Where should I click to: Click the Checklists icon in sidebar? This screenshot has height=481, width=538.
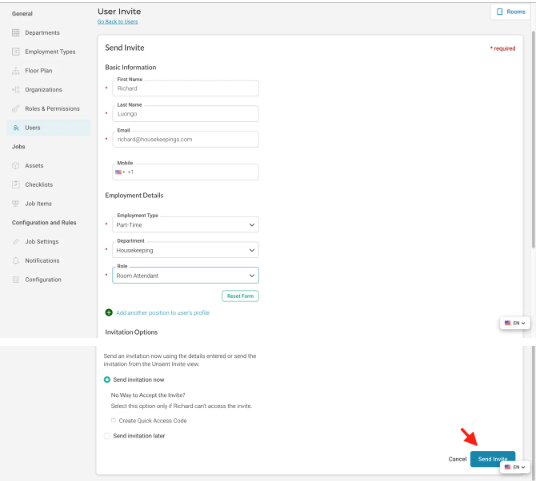pos(15,185)
